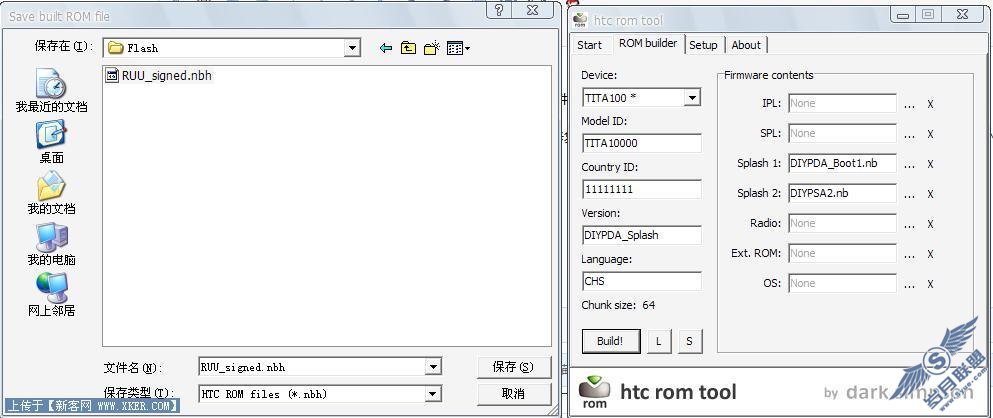Click the L button

click(x=659, y=341)
